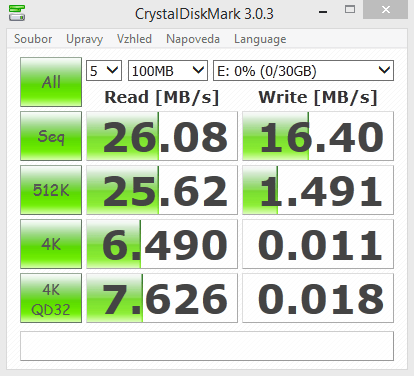Open the Language menu
The width and height of the screenshot is (414, 376).
tap(260, 39)
